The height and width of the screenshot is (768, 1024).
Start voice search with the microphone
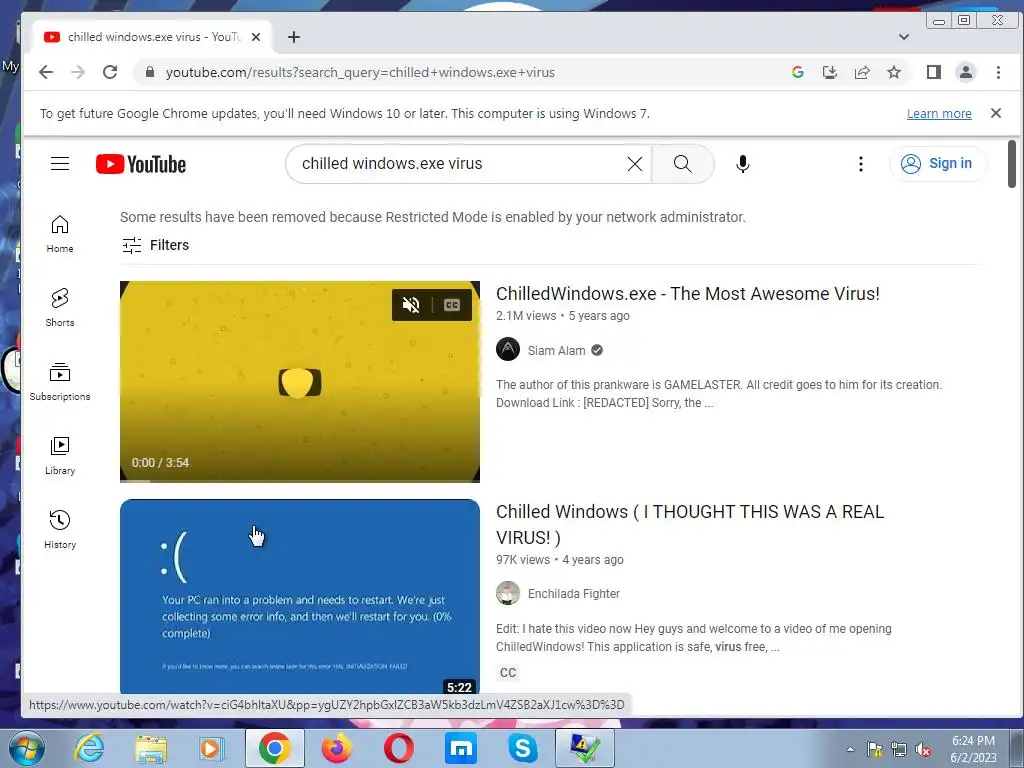tap(743, 164)
